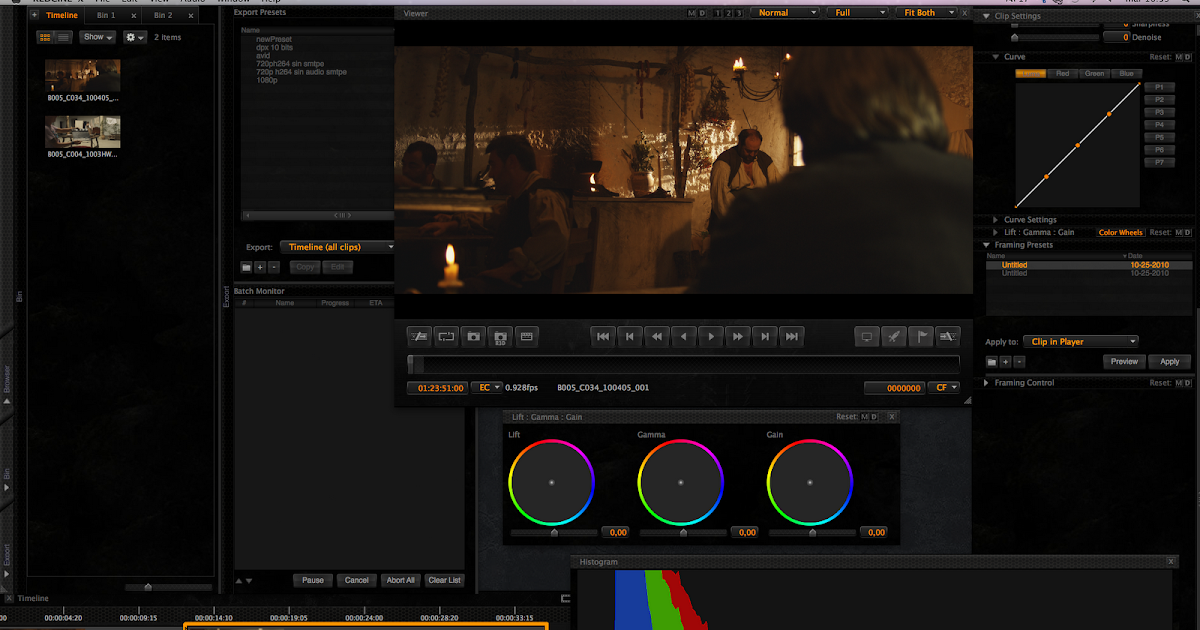Click the Cancel button in Batch Monitor
This screenshot has height=630, width=1200.
(x=357, y=580)
